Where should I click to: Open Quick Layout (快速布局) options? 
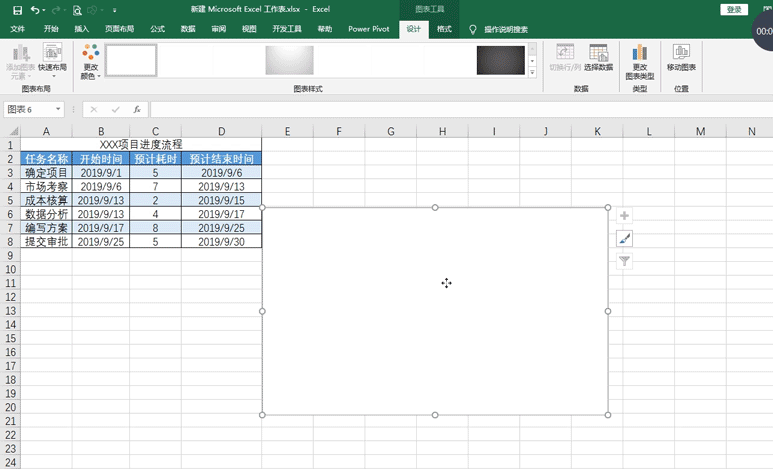[53, 60]
